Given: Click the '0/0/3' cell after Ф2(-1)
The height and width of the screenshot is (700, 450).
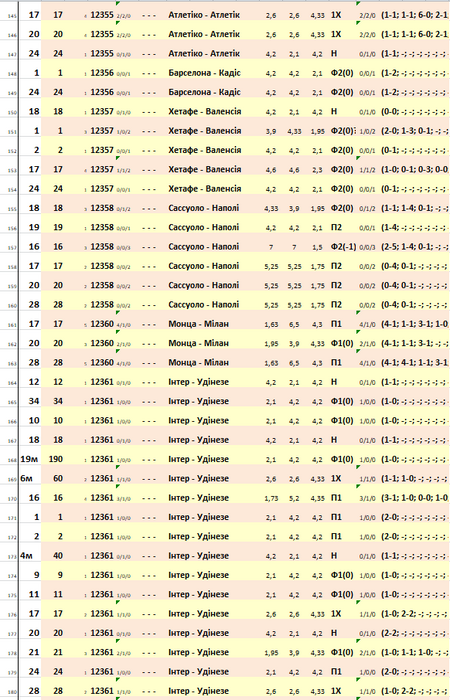Looking at the screenshot, I should (367, 247).
